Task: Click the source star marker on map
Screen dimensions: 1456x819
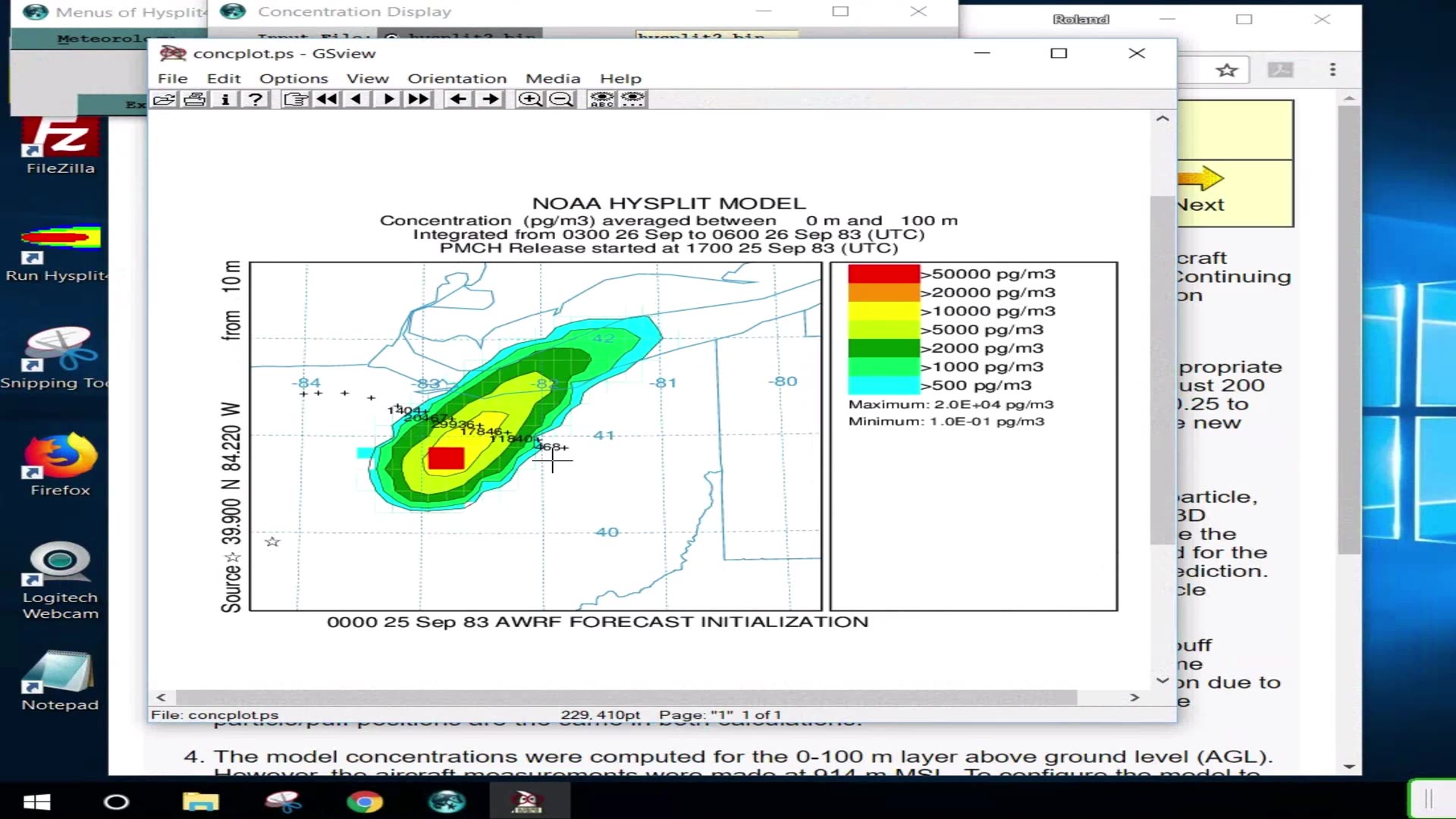Action: pos(272,541)
